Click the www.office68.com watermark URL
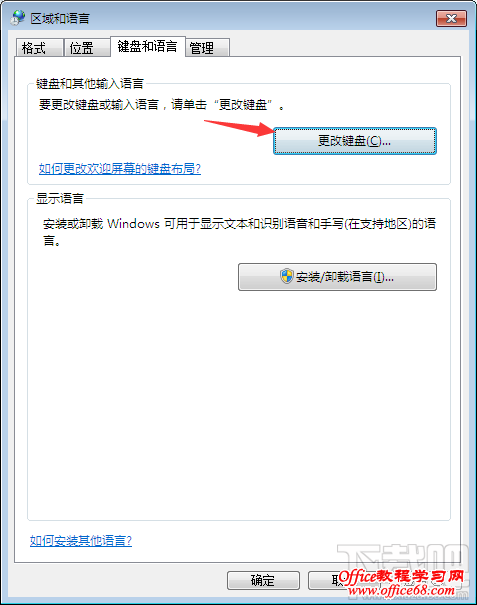The image size is (477, 605). pyautogui.click(x=401, y=590)
